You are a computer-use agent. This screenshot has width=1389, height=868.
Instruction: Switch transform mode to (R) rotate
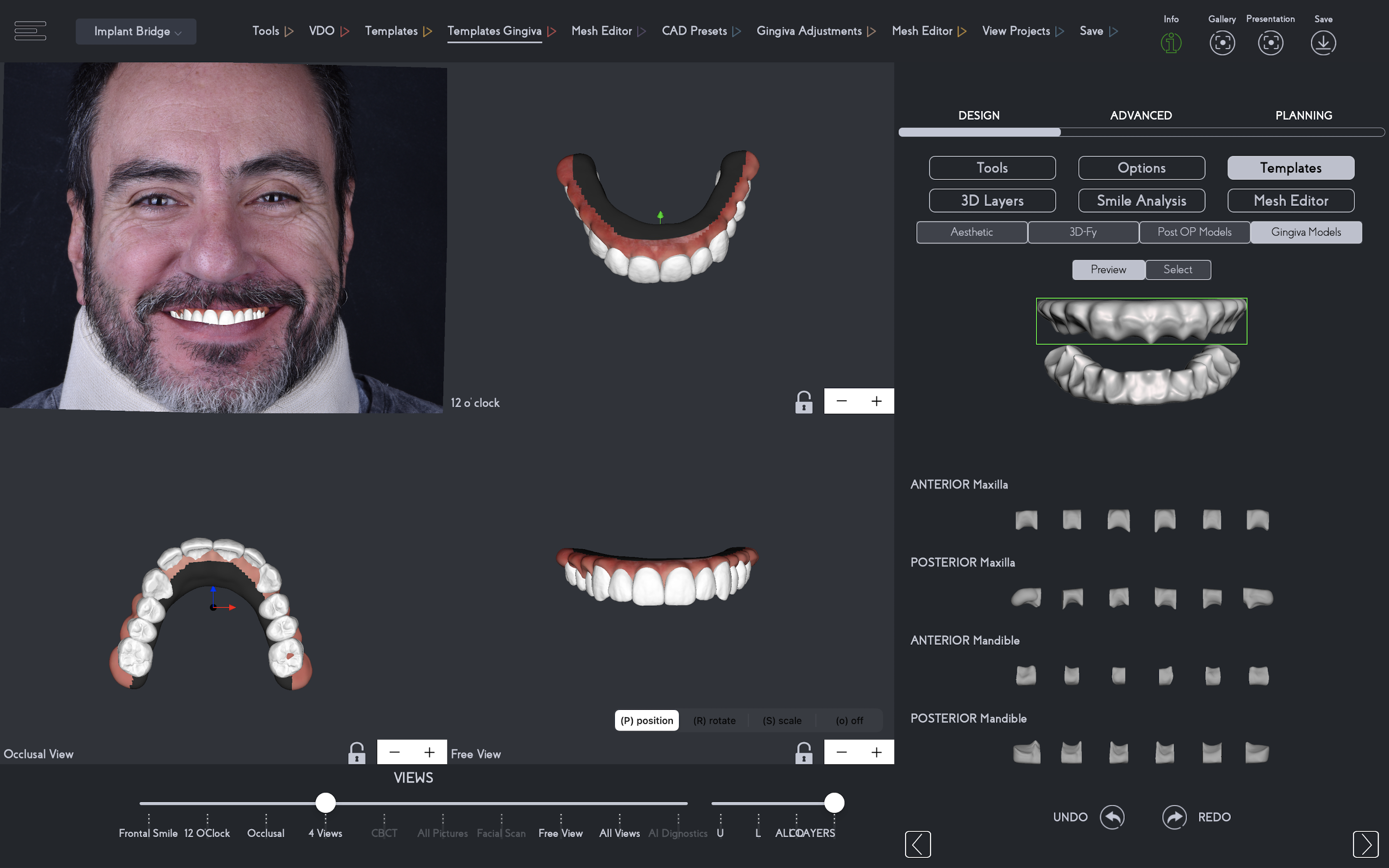click(x=714, y=720)
